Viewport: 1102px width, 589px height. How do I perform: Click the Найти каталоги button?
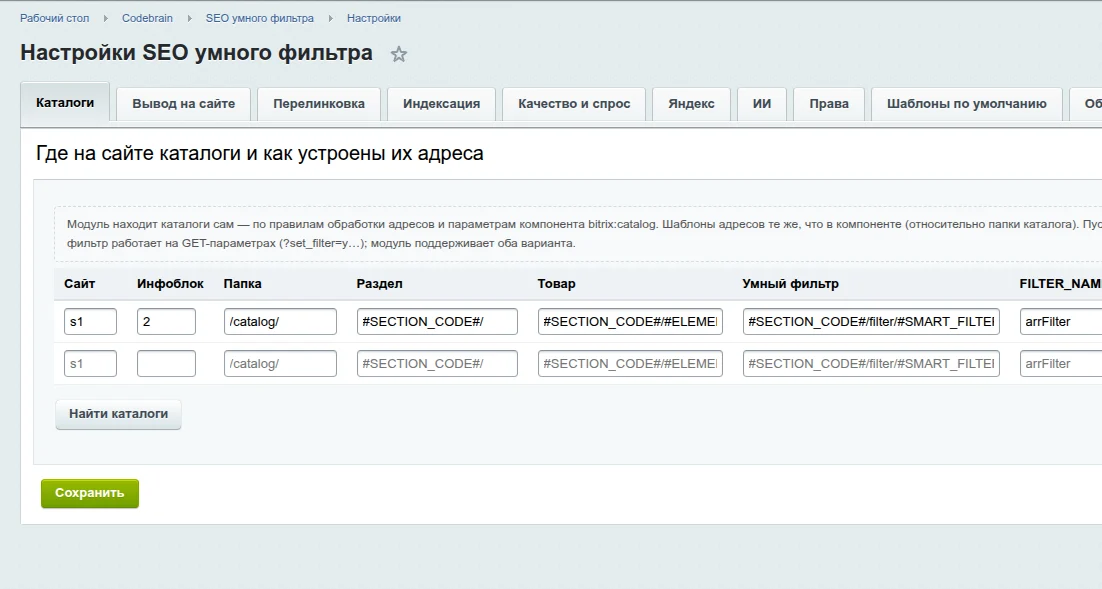click(118, 414)
